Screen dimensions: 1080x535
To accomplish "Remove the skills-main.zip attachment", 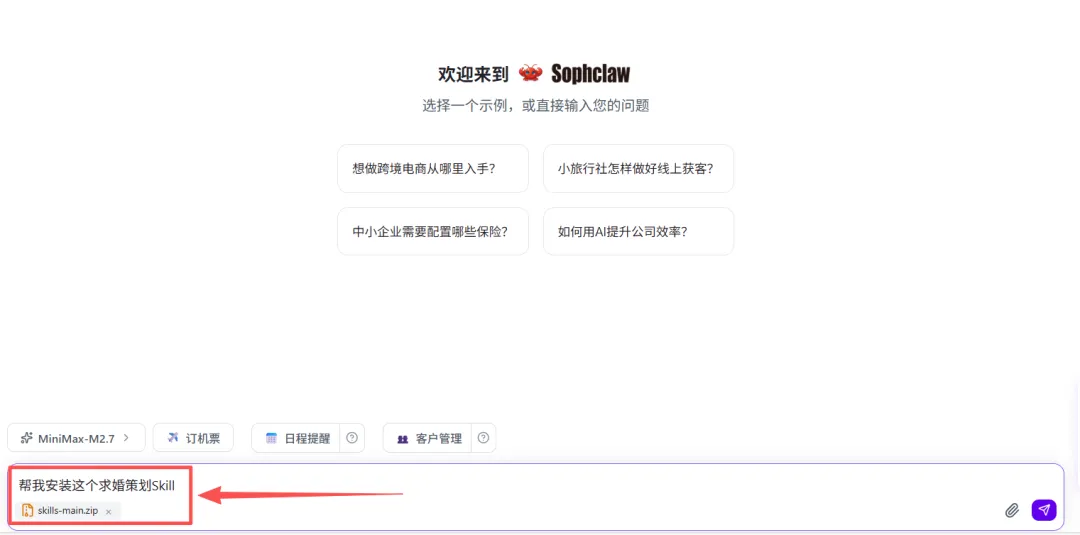I will coord(108,512).
